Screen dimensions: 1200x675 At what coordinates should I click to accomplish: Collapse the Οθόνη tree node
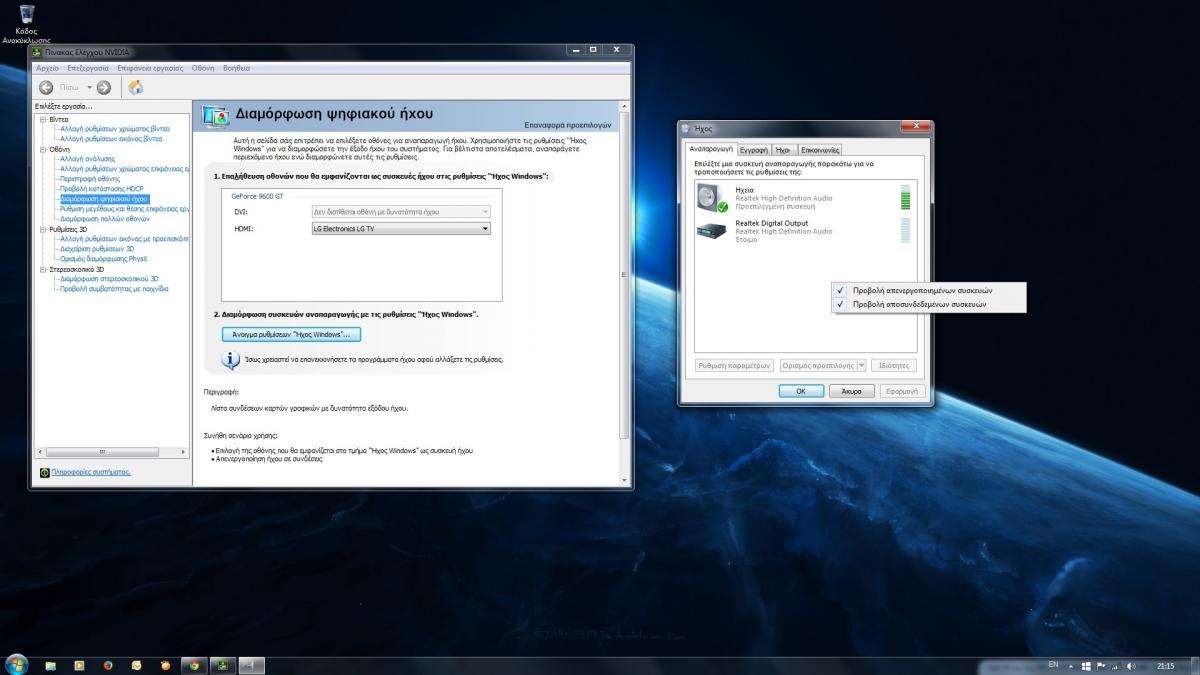coord(42,149)
